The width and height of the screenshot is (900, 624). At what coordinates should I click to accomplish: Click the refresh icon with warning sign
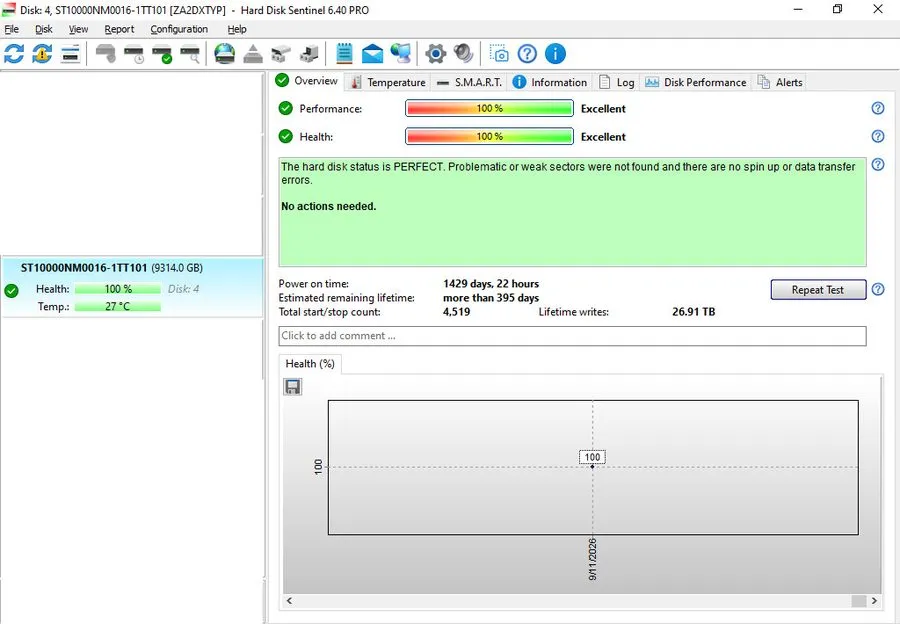click(x=42, y=54)
